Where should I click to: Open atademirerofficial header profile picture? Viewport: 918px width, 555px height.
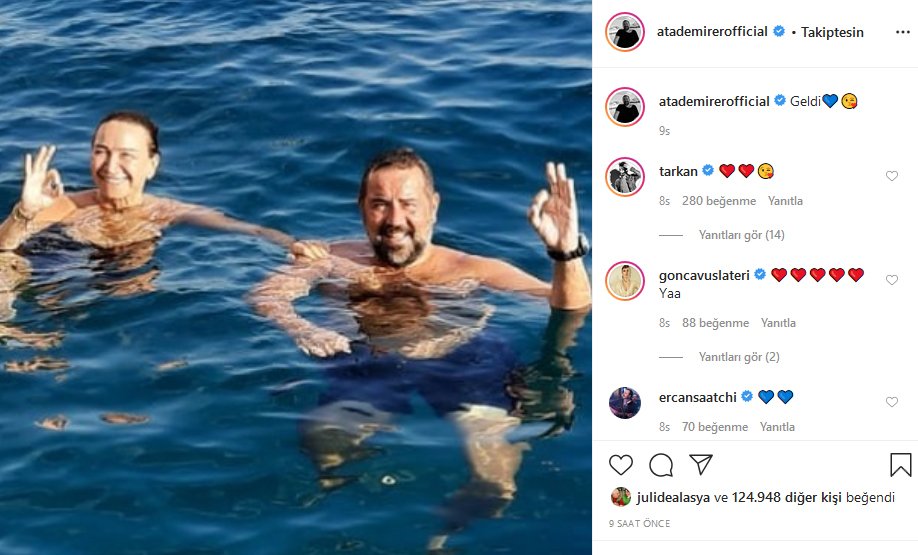[x=625, y=32]
